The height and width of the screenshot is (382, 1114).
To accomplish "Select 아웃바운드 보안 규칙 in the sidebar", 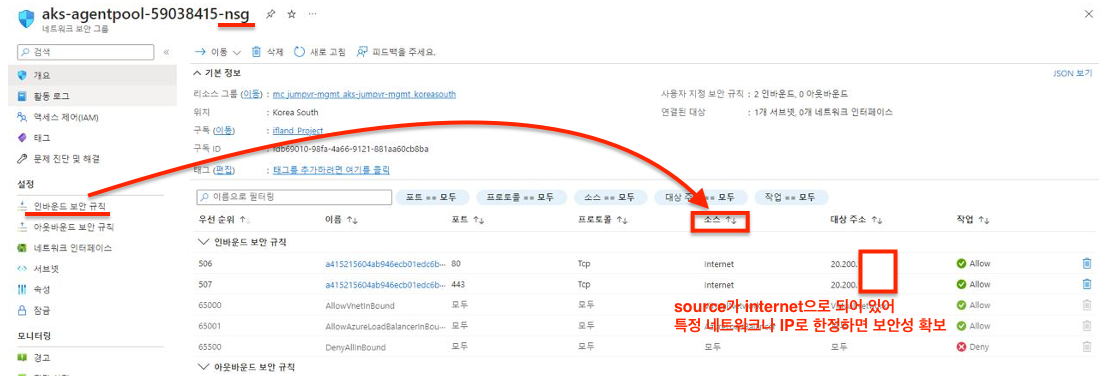I will point(73,227).
